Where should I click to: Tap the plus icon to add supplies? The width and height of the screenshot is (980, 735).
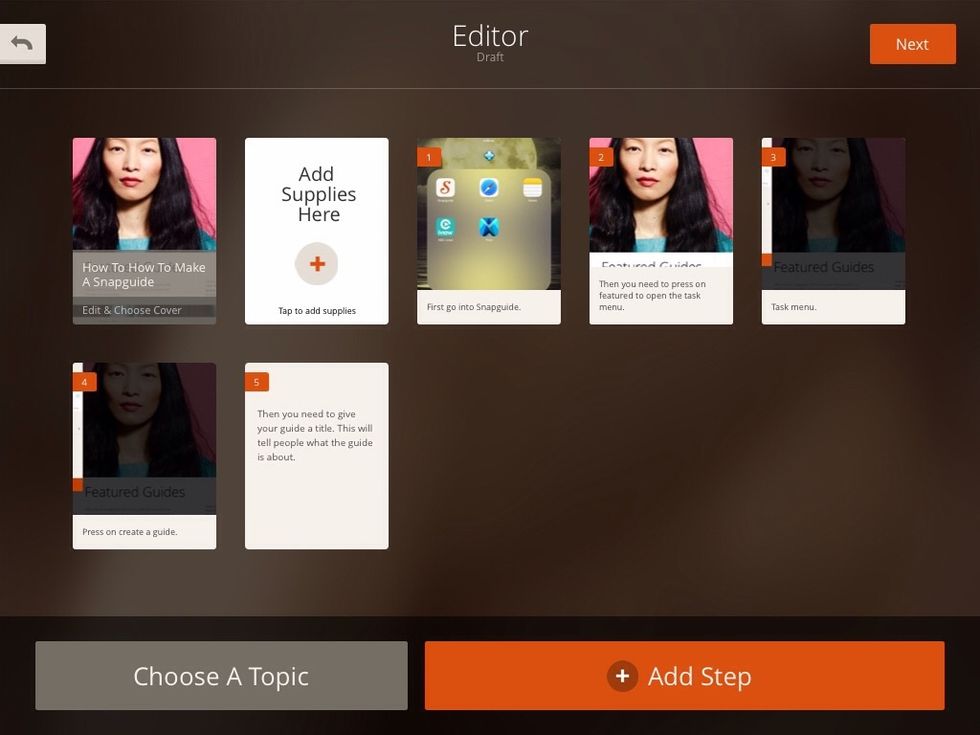click(x=316, y=264)
